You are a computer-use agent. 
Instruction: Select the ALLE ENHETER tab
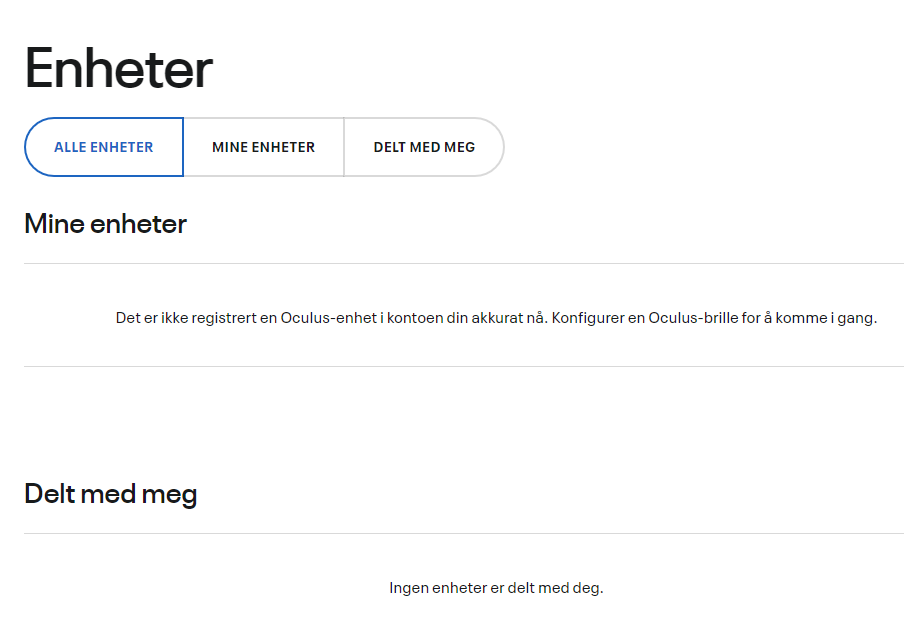(104, 147)
